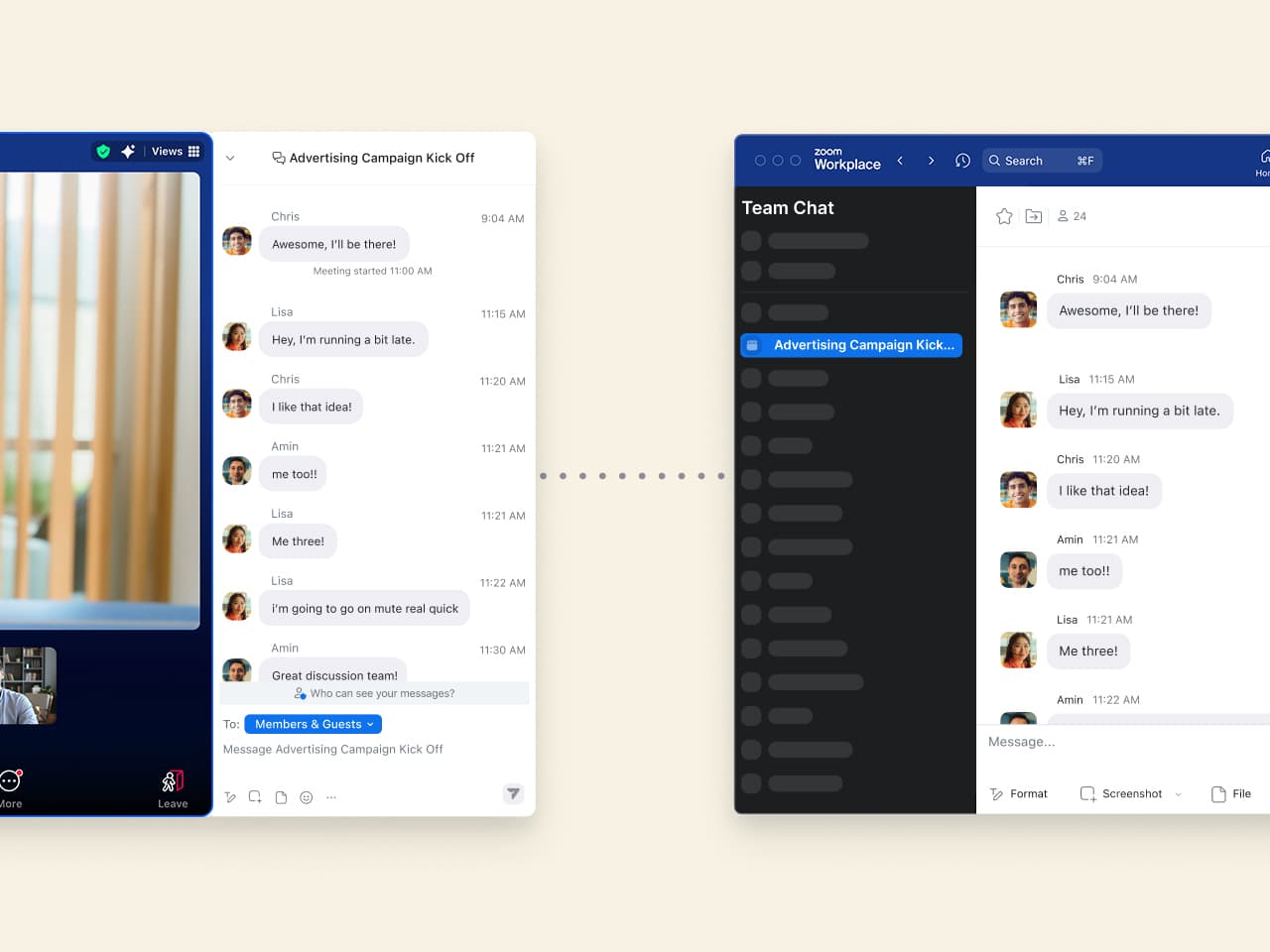
Task: Open the Views layout menu
Action: (x=176, y=152)
